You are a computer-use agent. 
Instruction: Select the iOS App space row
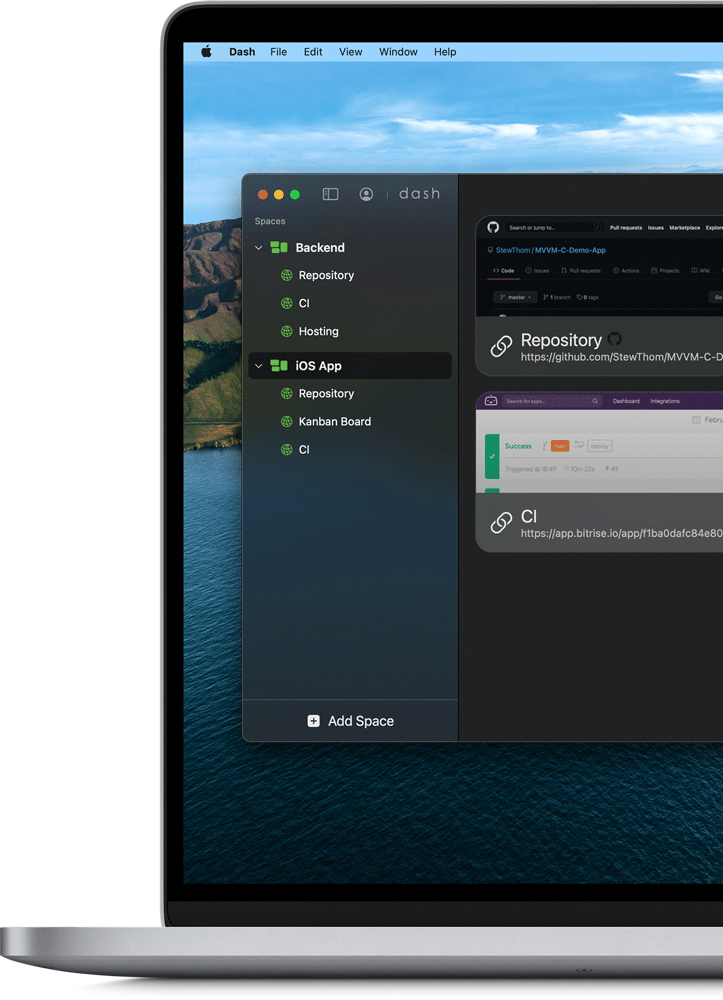coord(350,365)
